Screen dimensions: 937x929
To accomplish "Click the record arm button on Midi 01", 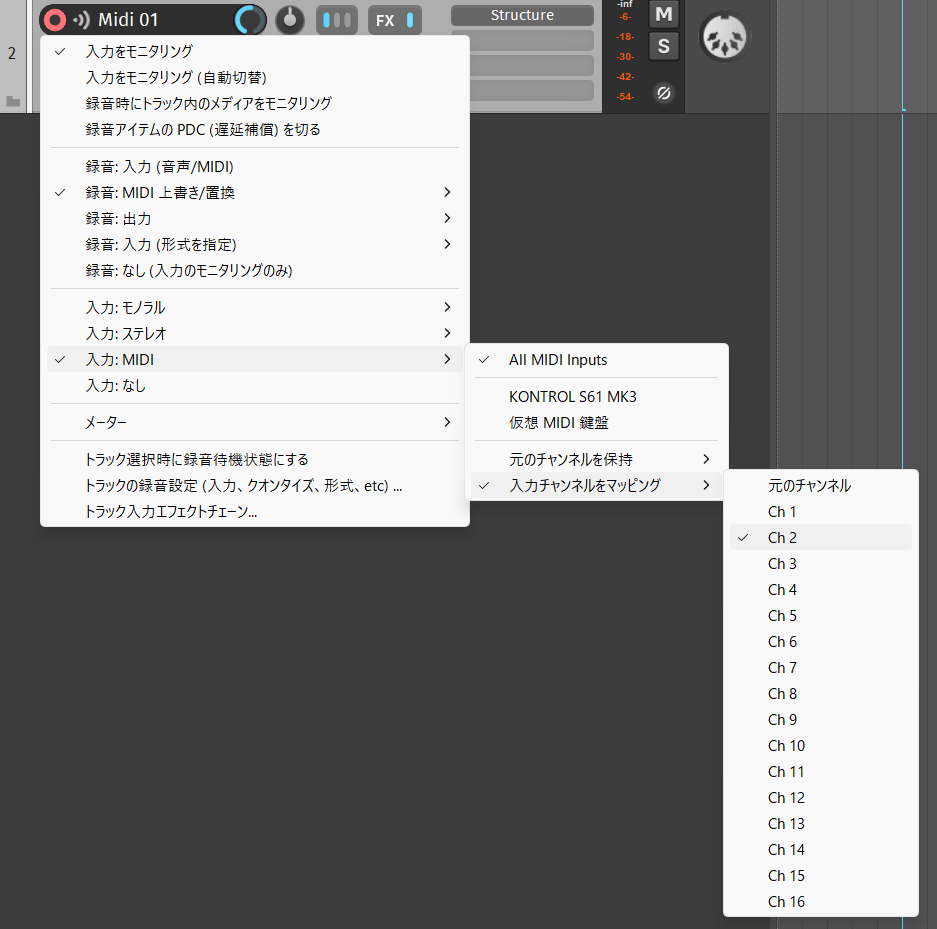I will (56, 20).
